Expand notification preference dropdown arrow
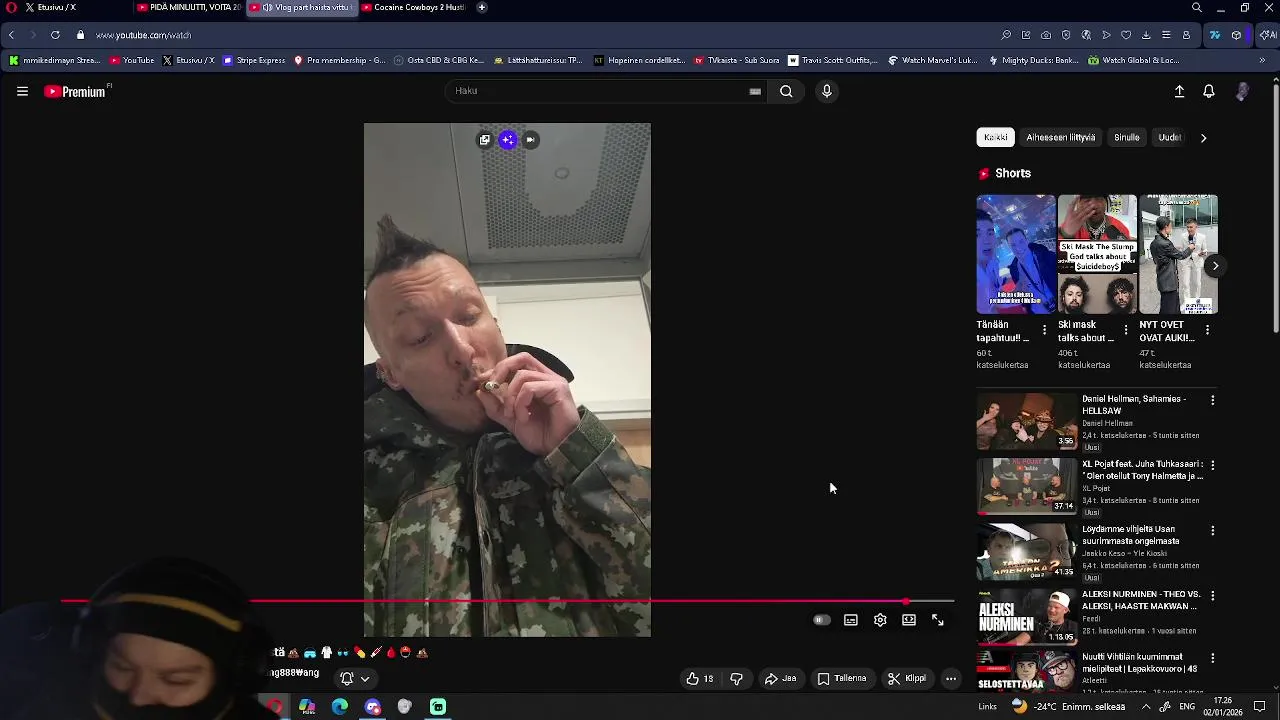1280x720 pixels. tap(365, 679)
